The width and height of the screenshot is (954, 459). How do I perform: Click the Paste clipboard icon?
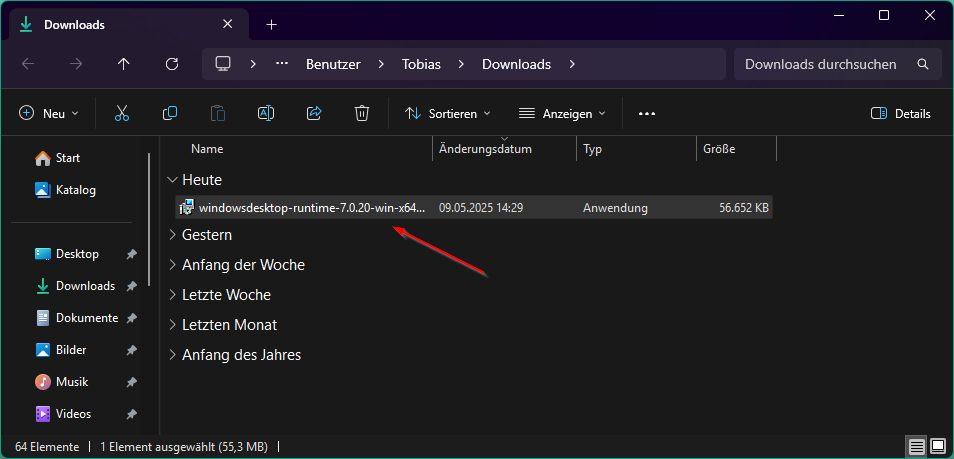pos(218,113)
